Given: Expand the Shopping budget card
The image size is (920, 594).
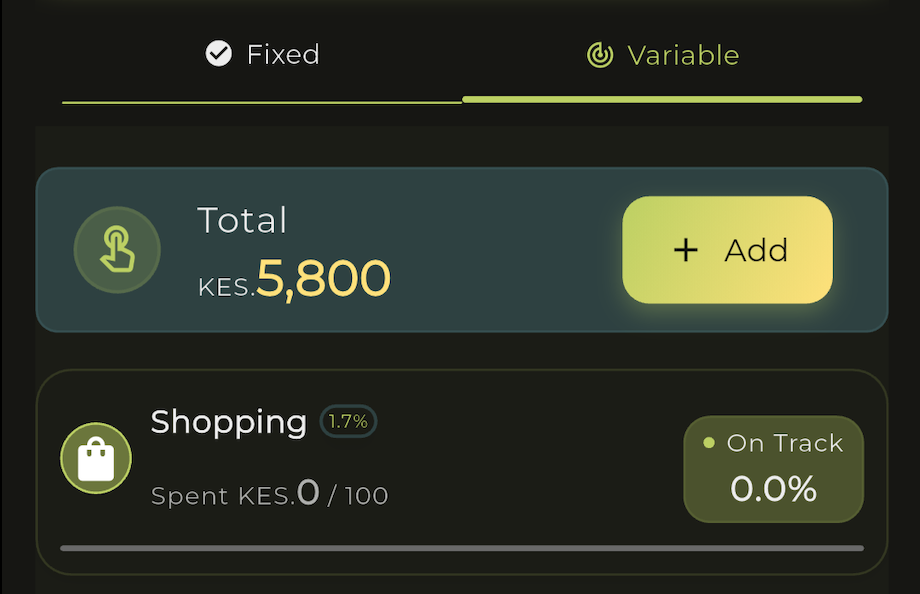Looking at the screenshot, I should (x=460, y=470).
